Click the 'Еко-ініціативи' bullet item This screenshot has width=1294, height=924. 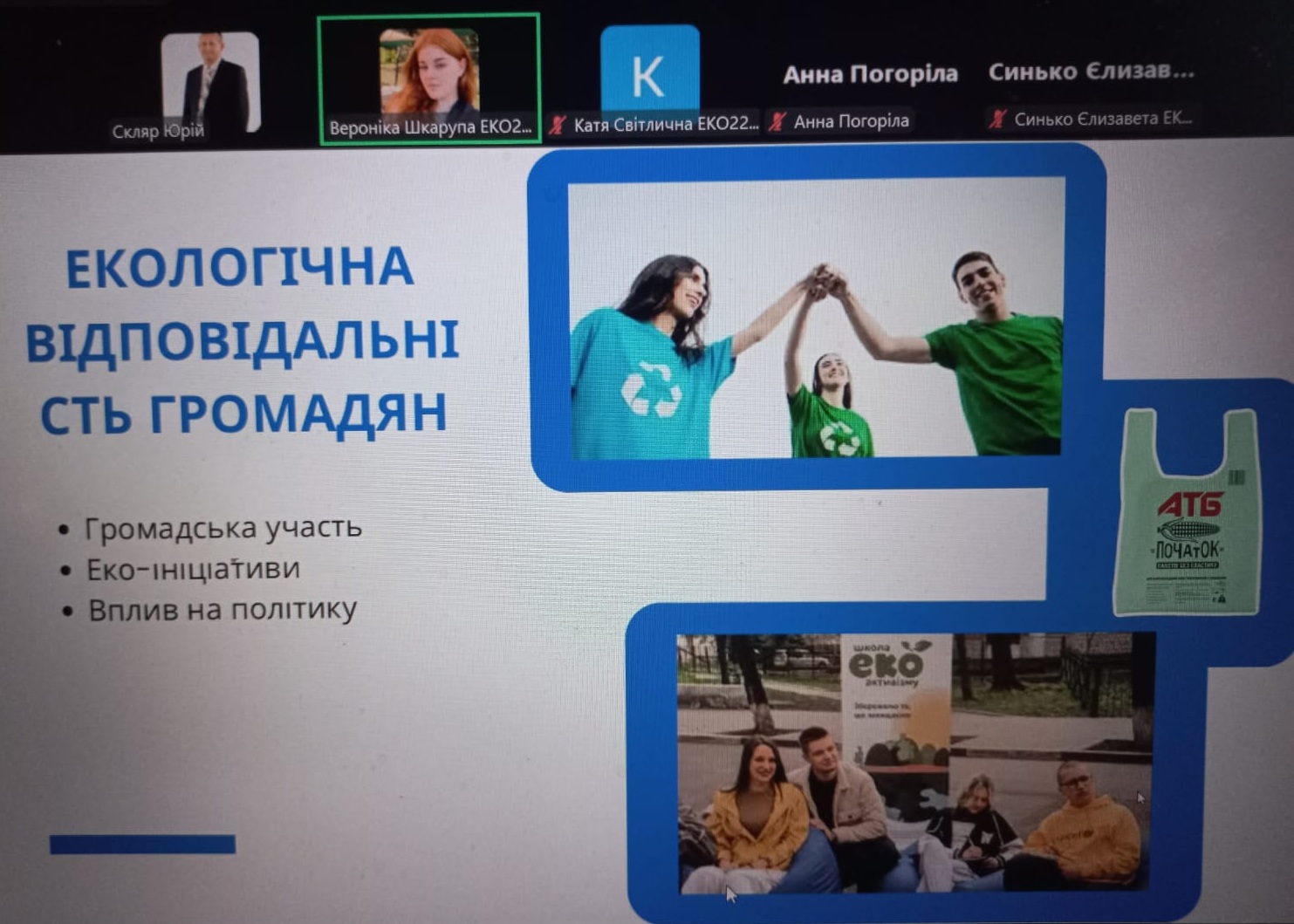[193, 569]
